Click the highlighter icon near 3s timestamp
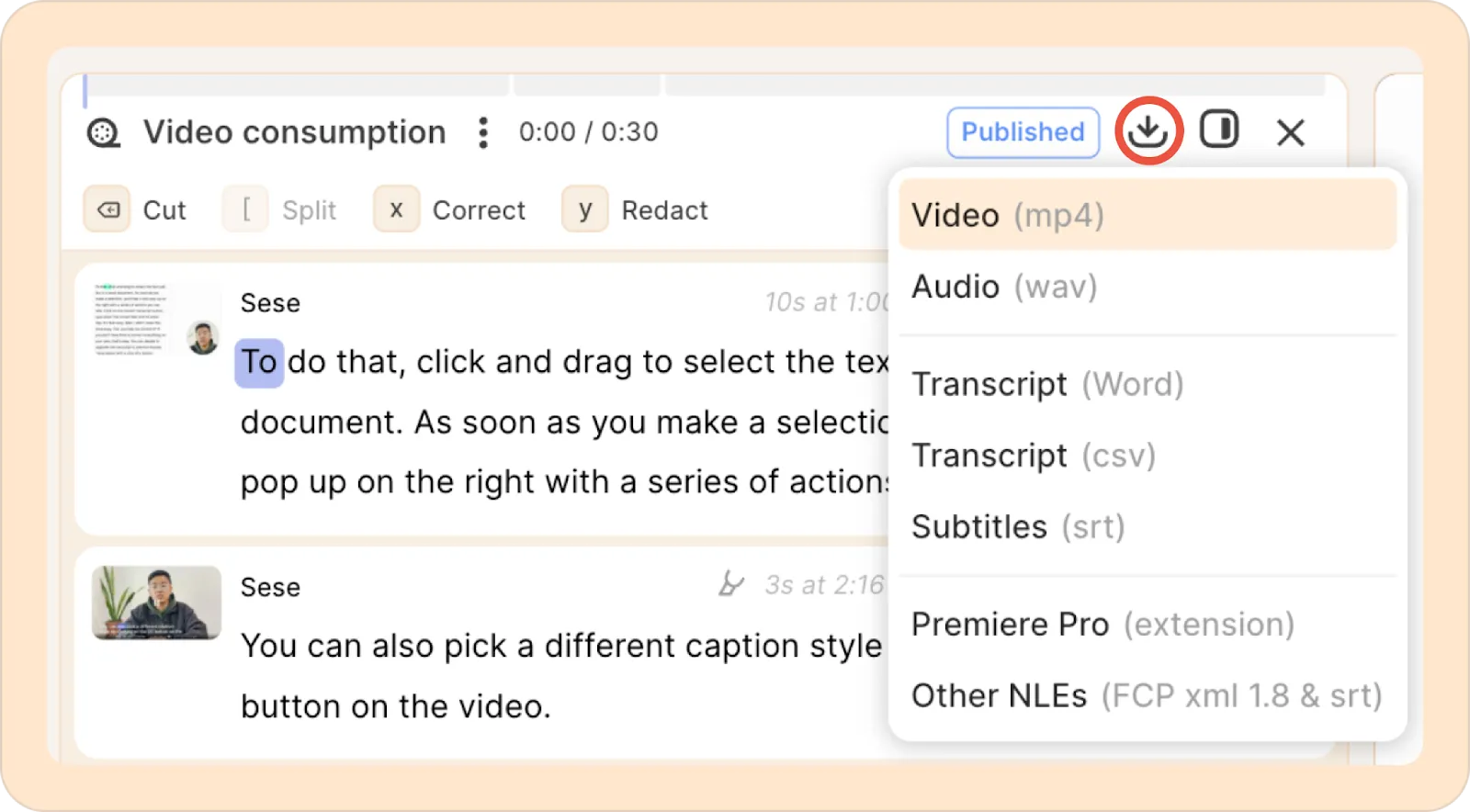This screenshot has height=812, width=1470. coord(731,584)
